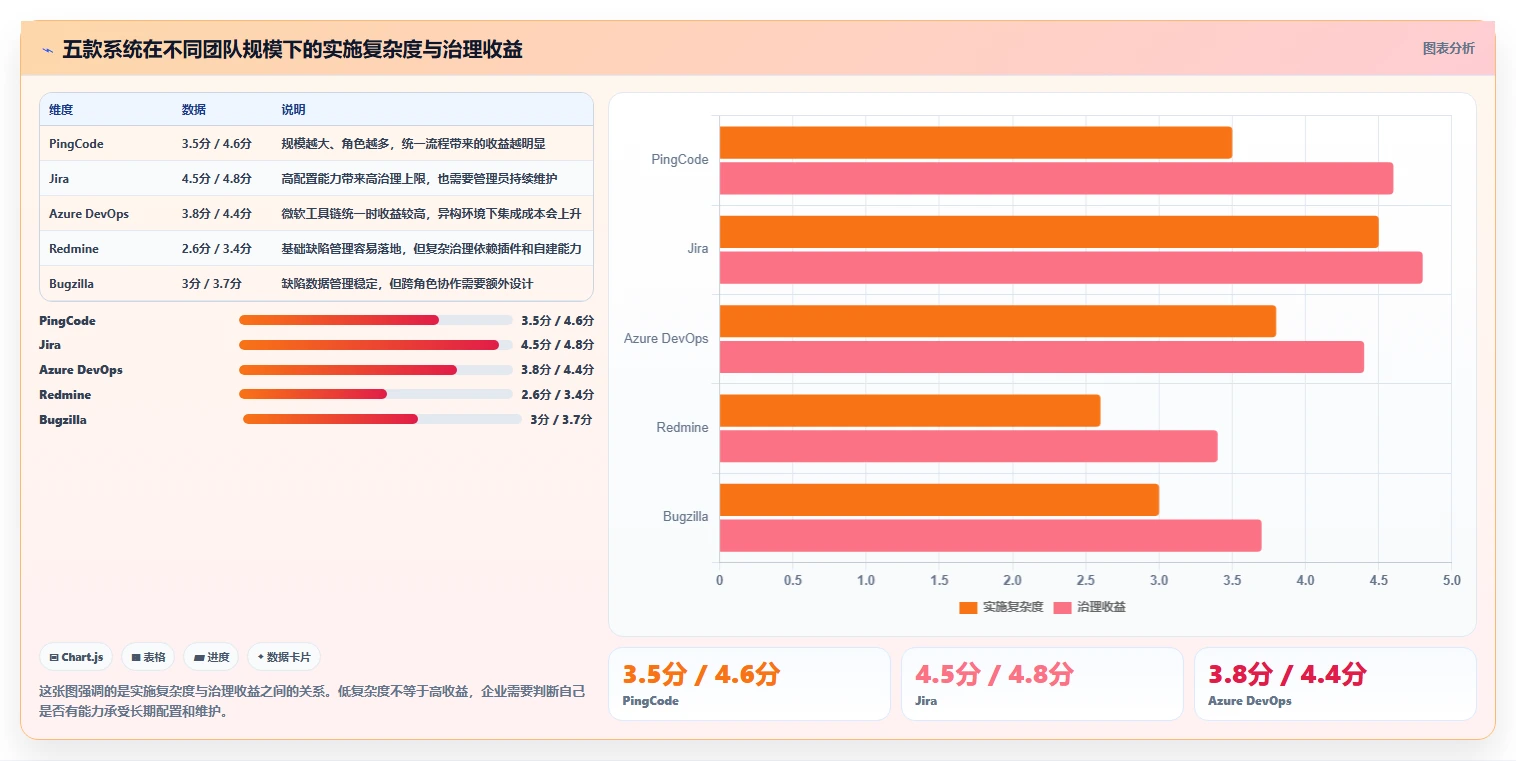Click Azure DevOps orange chart bar
The image size is (1516, 761).
click(x=998, y=321)
